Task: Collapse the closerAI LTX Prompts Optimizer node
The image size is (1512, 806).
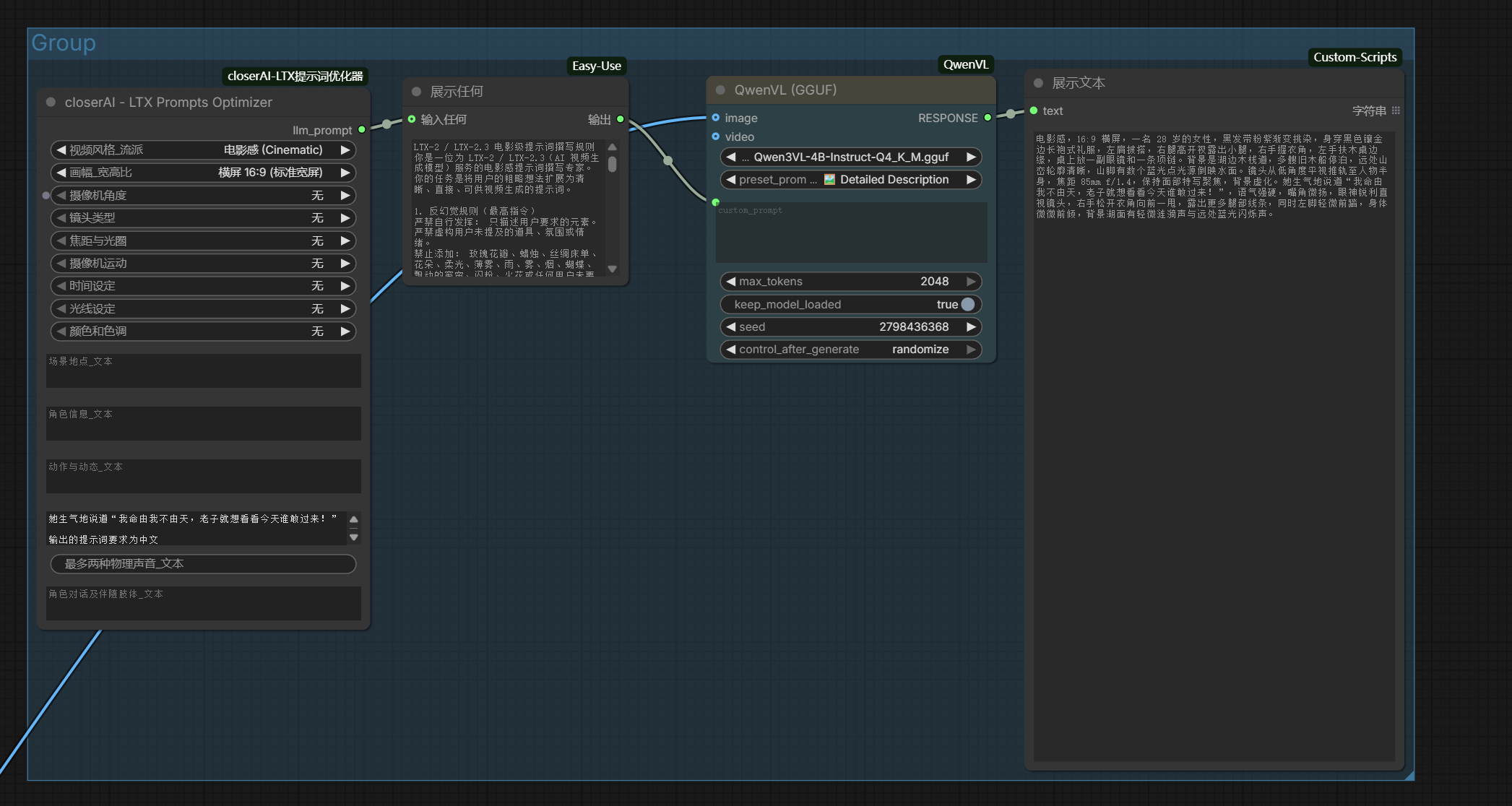Action: click(51, 103)
